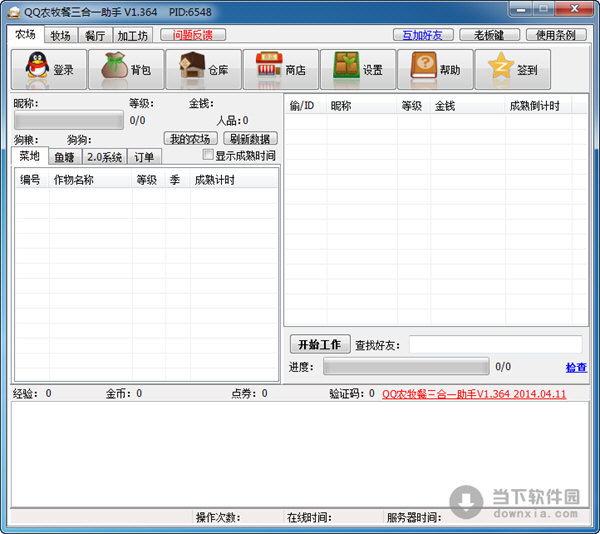
Task: Click the 成熟倒计时 column header
Action: click(x=538, y=106)
